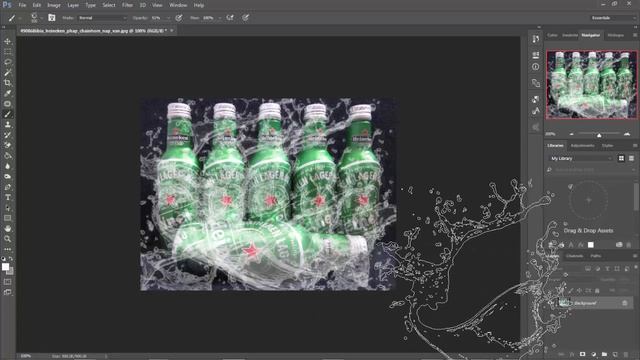
Task: Open the Filter menu
Action: tap(127, 5)
